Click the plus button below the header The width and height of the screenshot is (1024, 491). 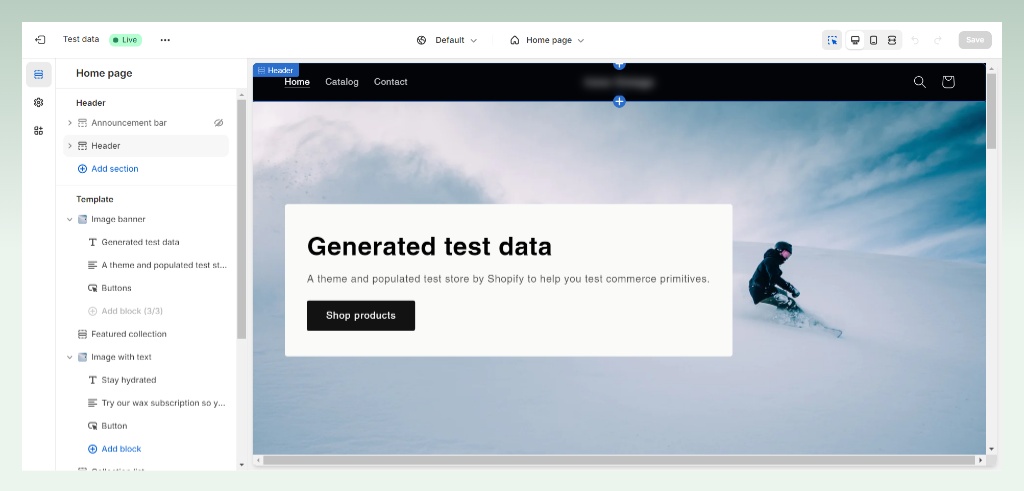pos(619,101)
